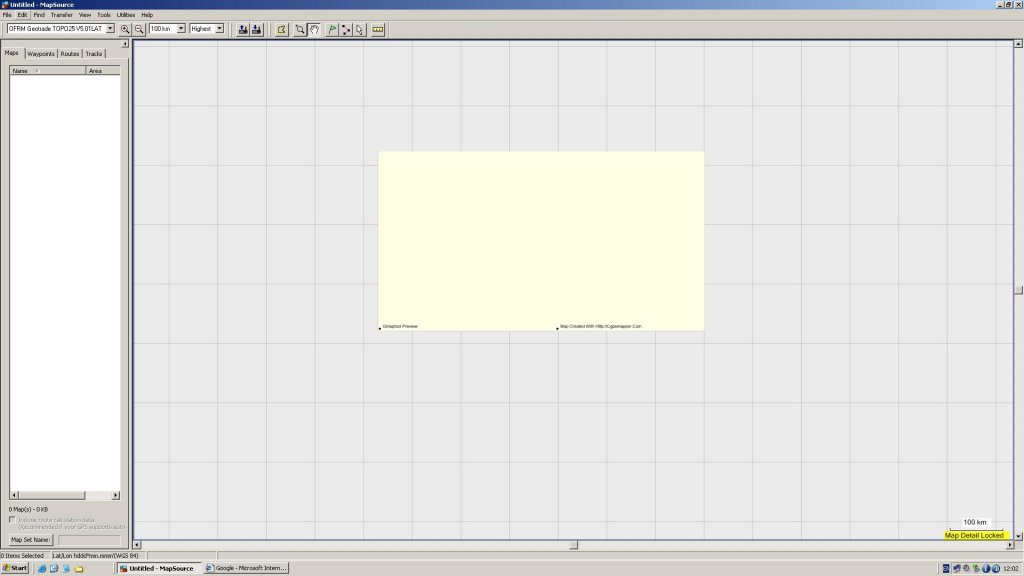
Task: Open the Find menu
Action: [x=39, y=14]
